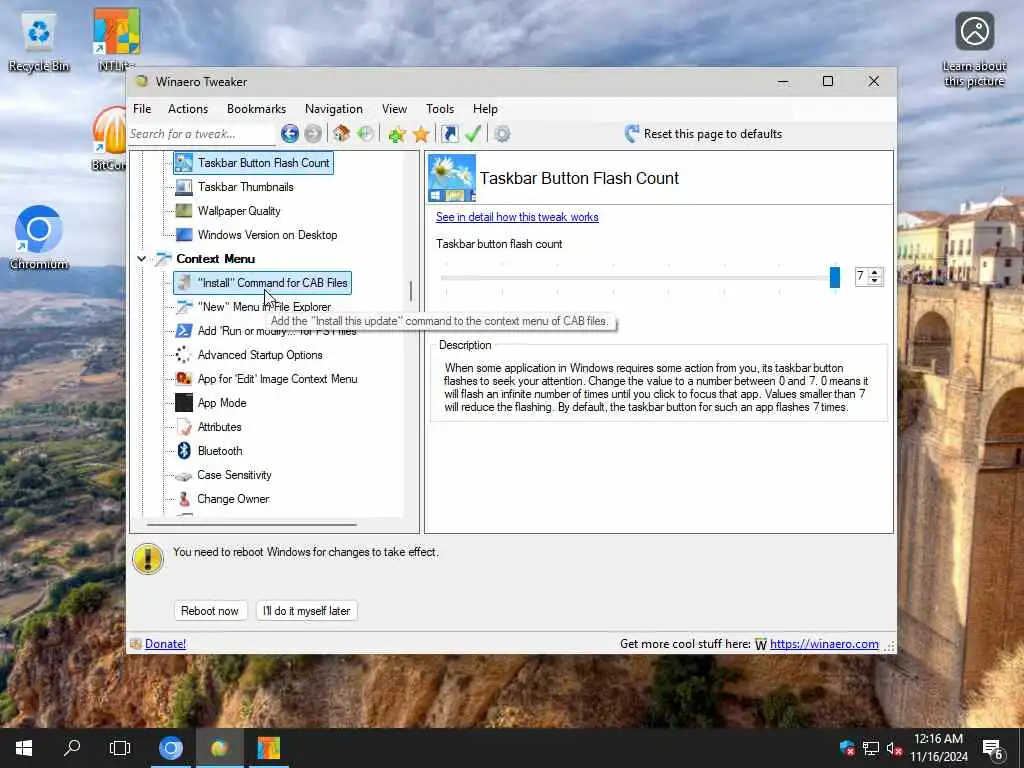Select Wallpaper Quality tree item
The image size is (1024, 768).
[x=239, y=211]
